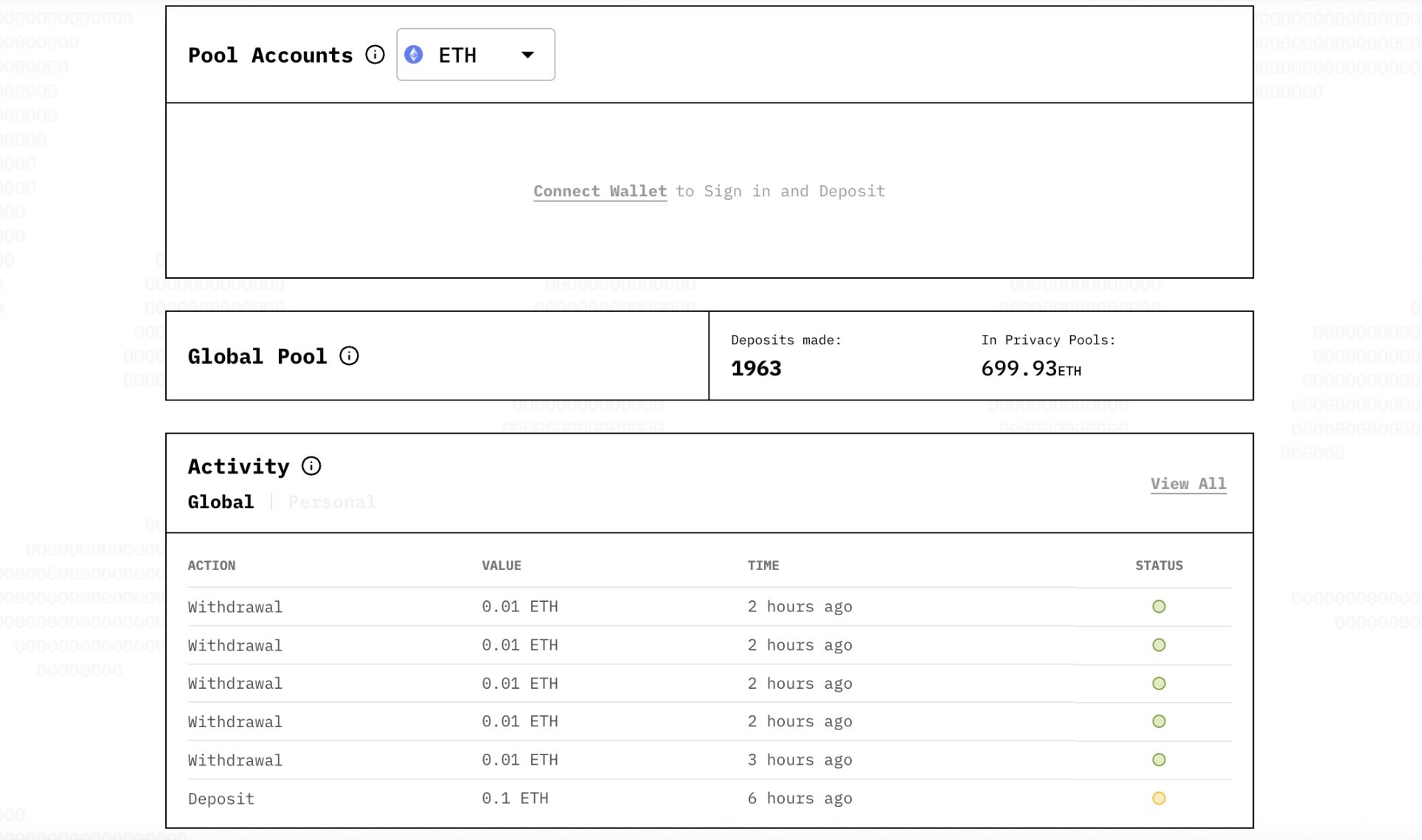Select the Global activity tab

(x=221, y=501)
